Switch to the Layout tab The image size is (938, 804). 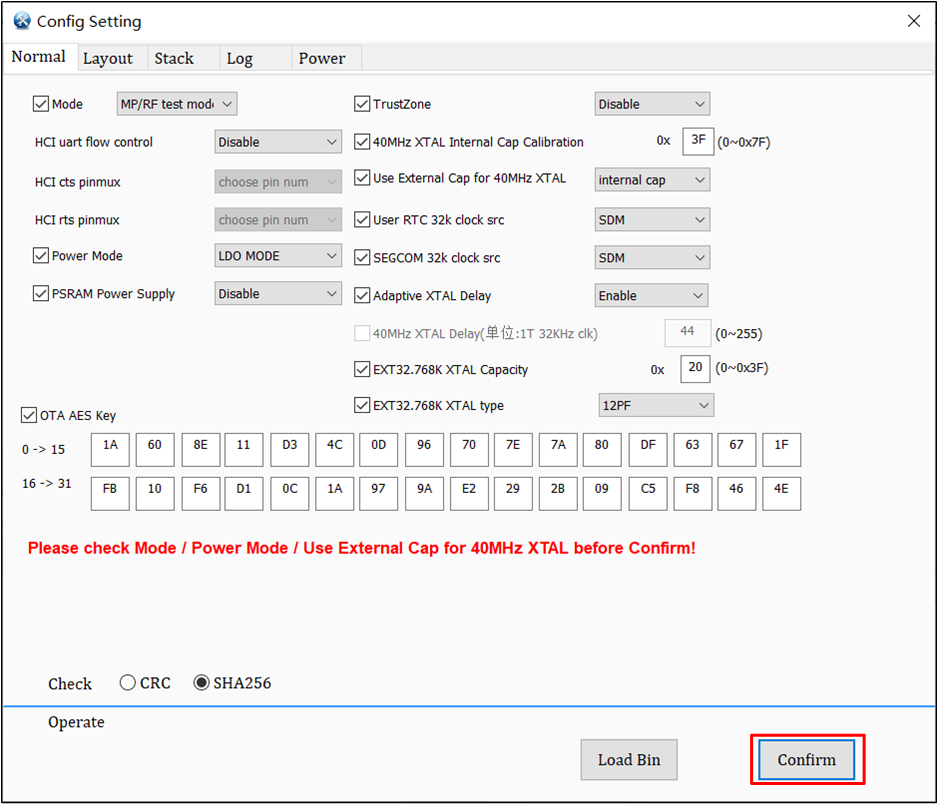pyautogui.click(x=107, y=58)
